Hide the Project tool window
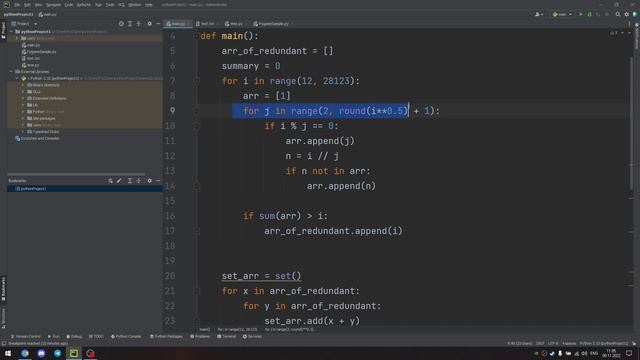The height and width of the screenshot is (360, 640). [158, 24]
